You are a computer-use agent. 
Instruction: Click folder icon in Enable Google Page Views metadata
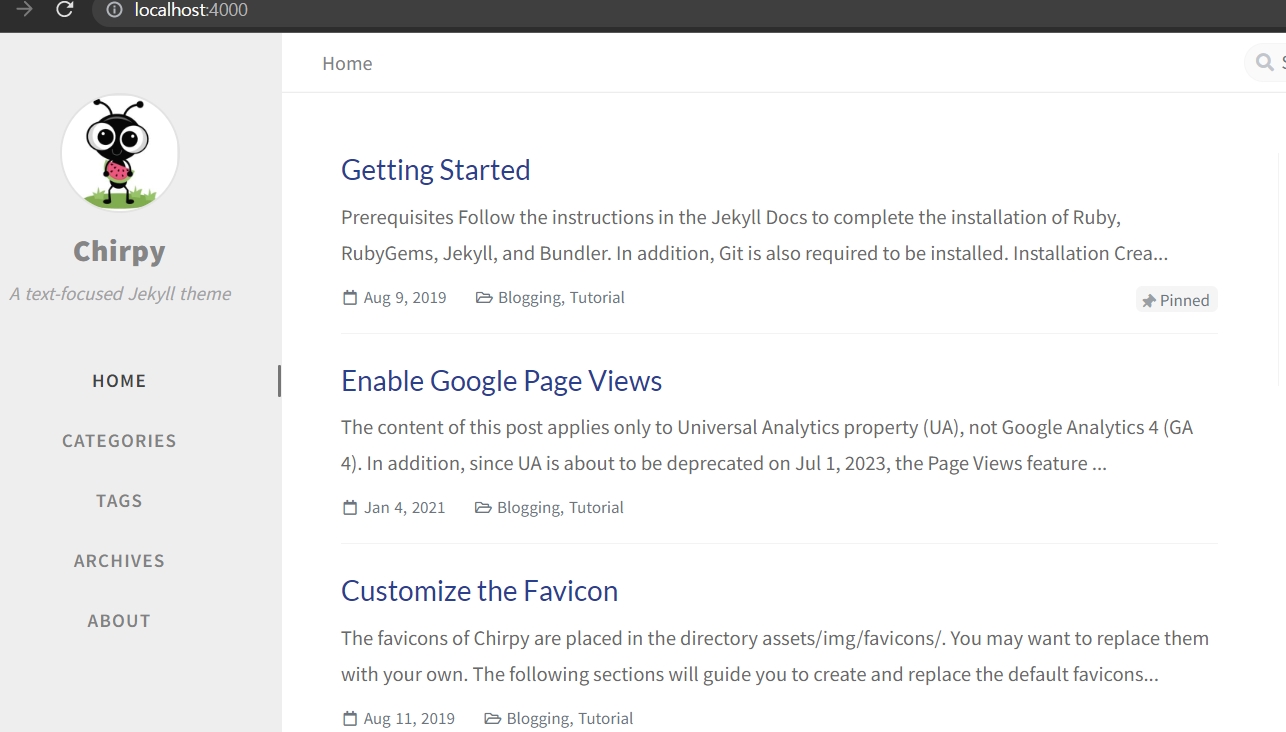pyautogui.click(x=483, y=508)
